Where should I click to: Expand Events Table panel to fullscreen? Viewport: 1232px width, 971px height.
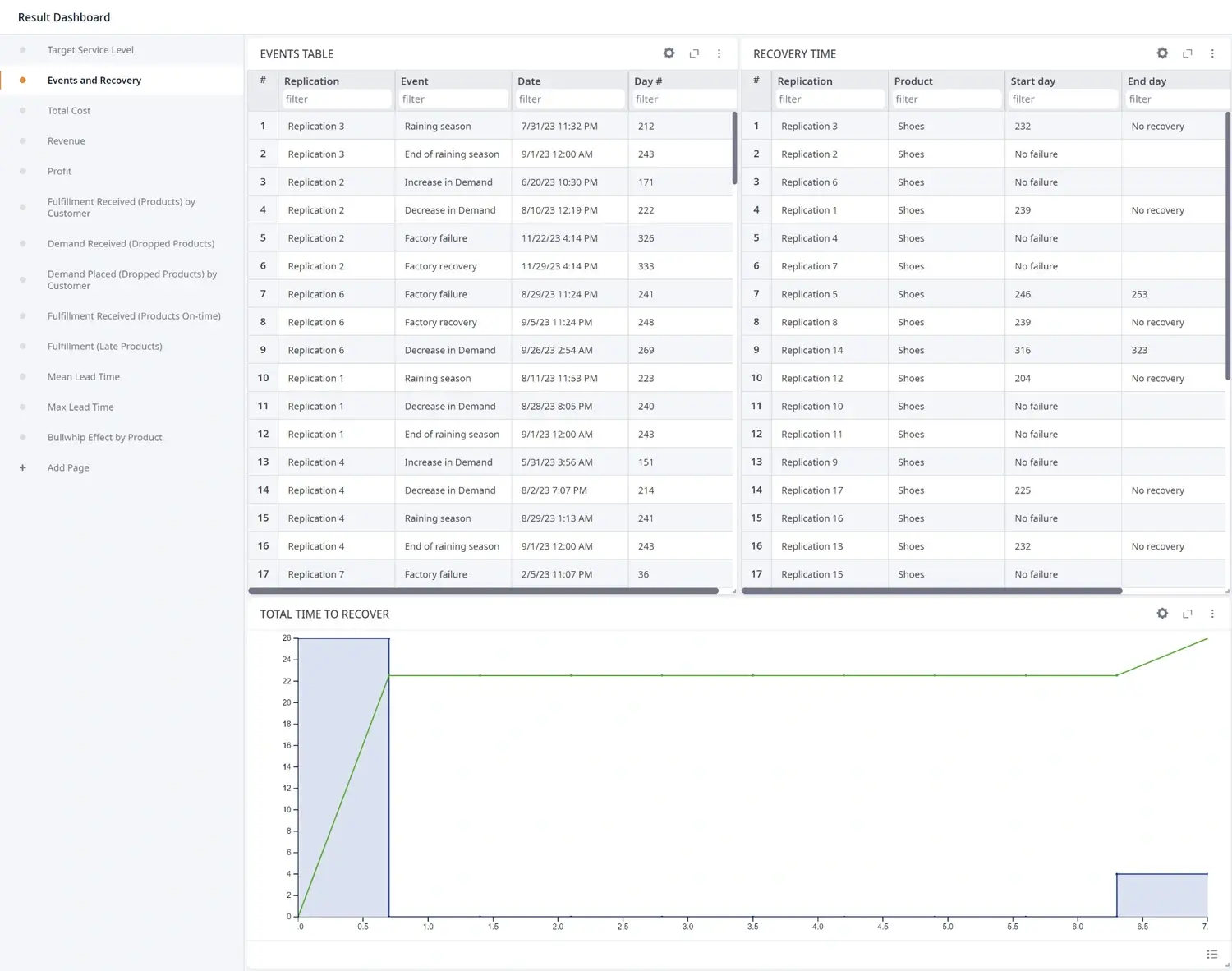pos(694,53)
